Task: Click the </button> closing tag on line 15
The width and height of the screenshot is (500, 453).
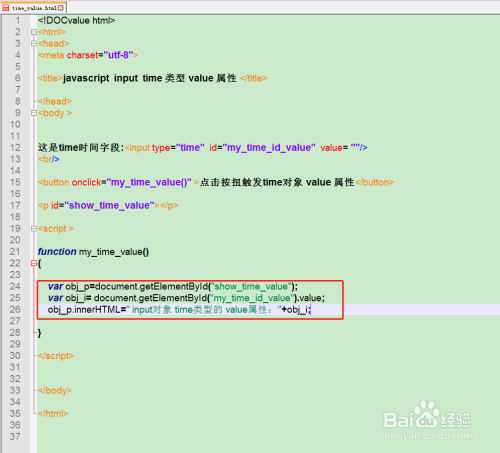Action: click(x=375, y=183)
